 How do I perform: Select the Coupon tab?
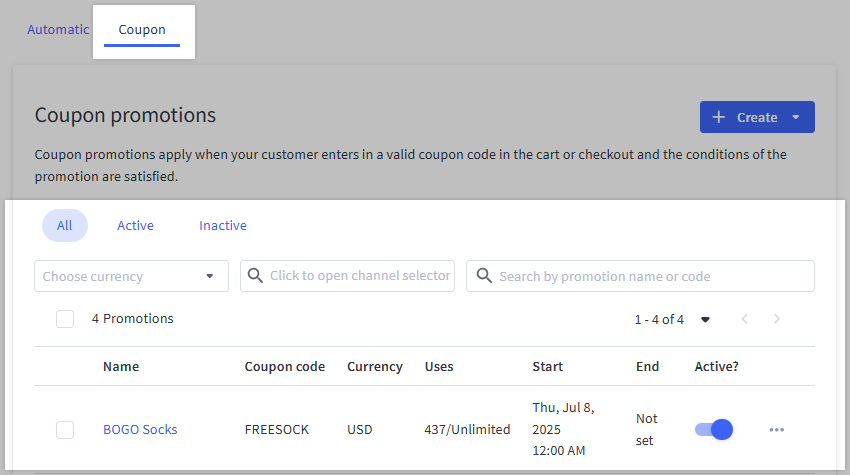(x=142, y=30)
